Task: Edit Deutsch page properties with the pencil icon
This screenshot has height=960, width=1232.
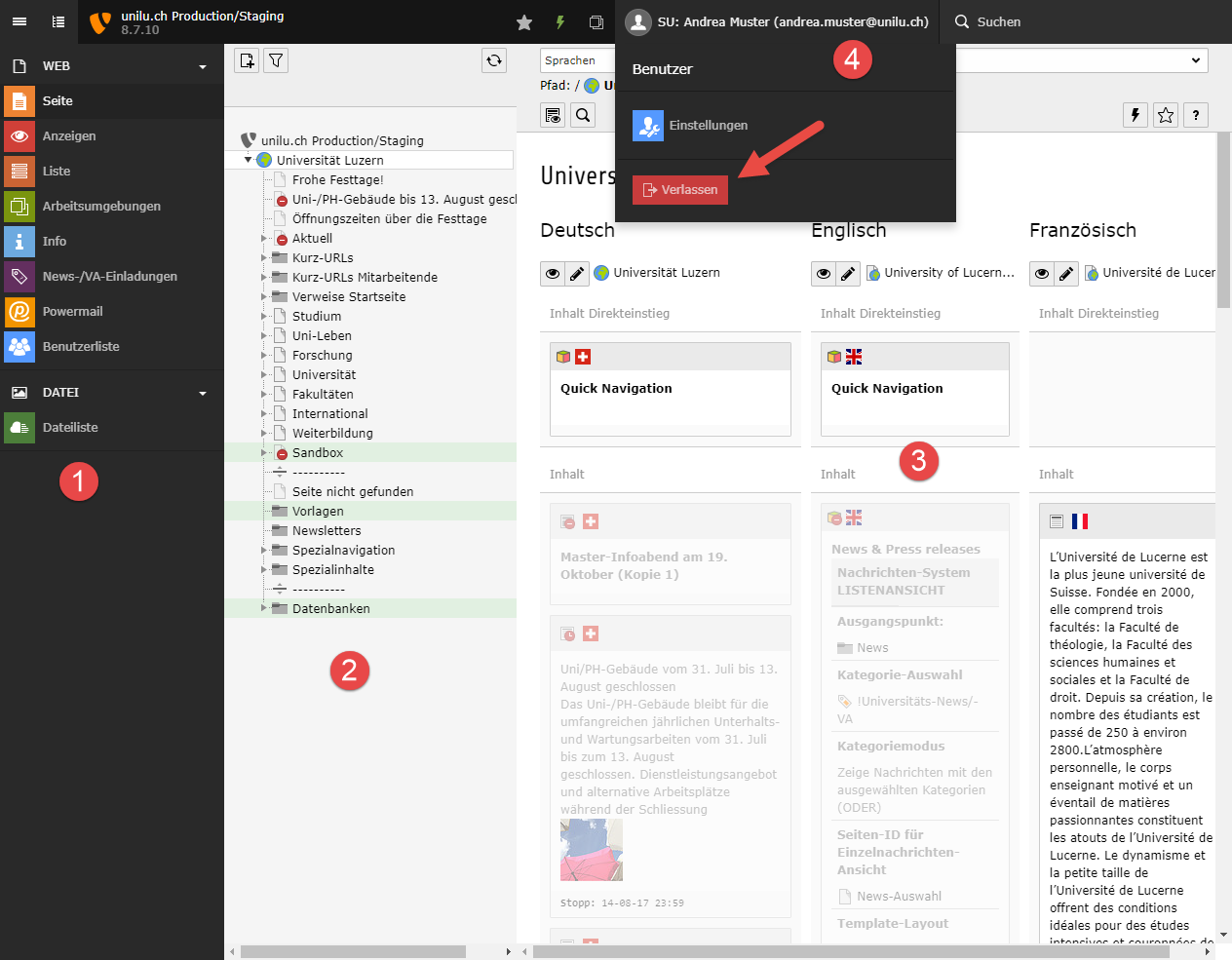Action: 577,273
